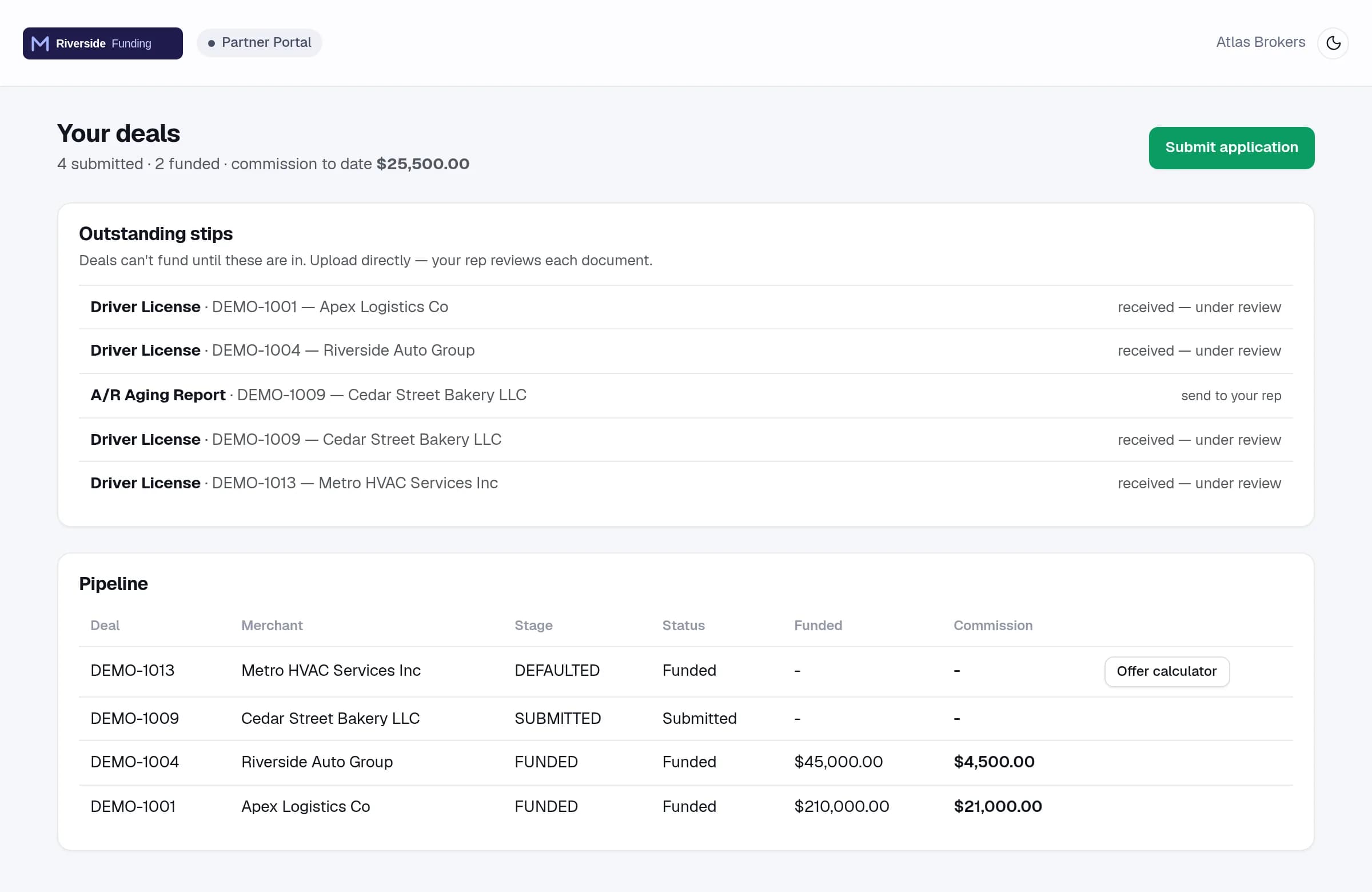Click the $210,000.00 funded amount
The width and height of the screenshot is (1372, 892).
tap(841, 807)
